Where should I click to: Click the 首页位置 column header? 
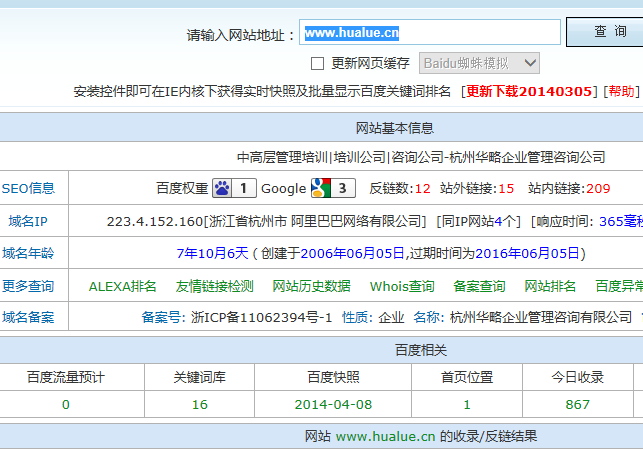[467, 377]
